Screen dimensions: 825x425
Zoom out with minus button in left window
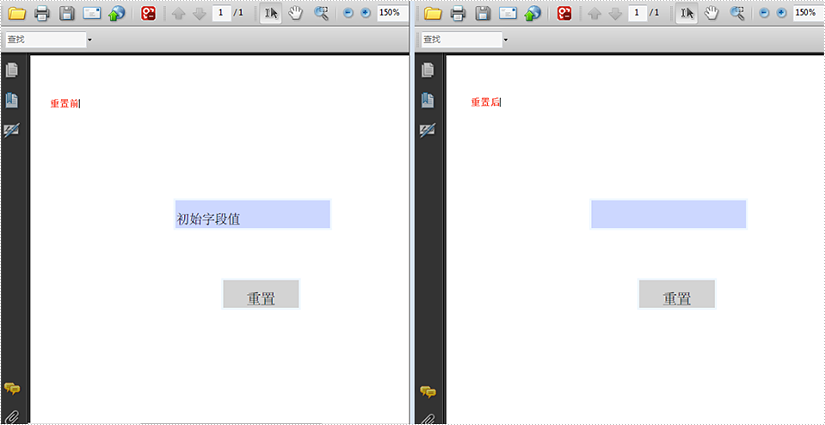pyautogui.click(x=348, y=13)
